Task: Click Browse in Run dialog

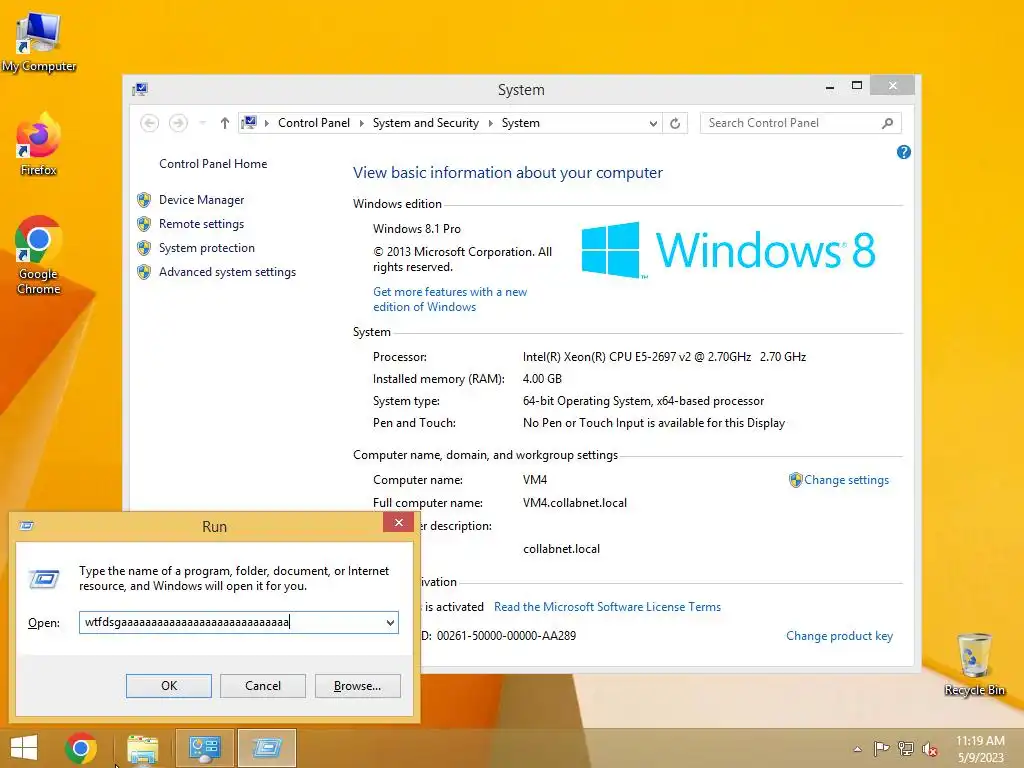Action: click(357, 686)
